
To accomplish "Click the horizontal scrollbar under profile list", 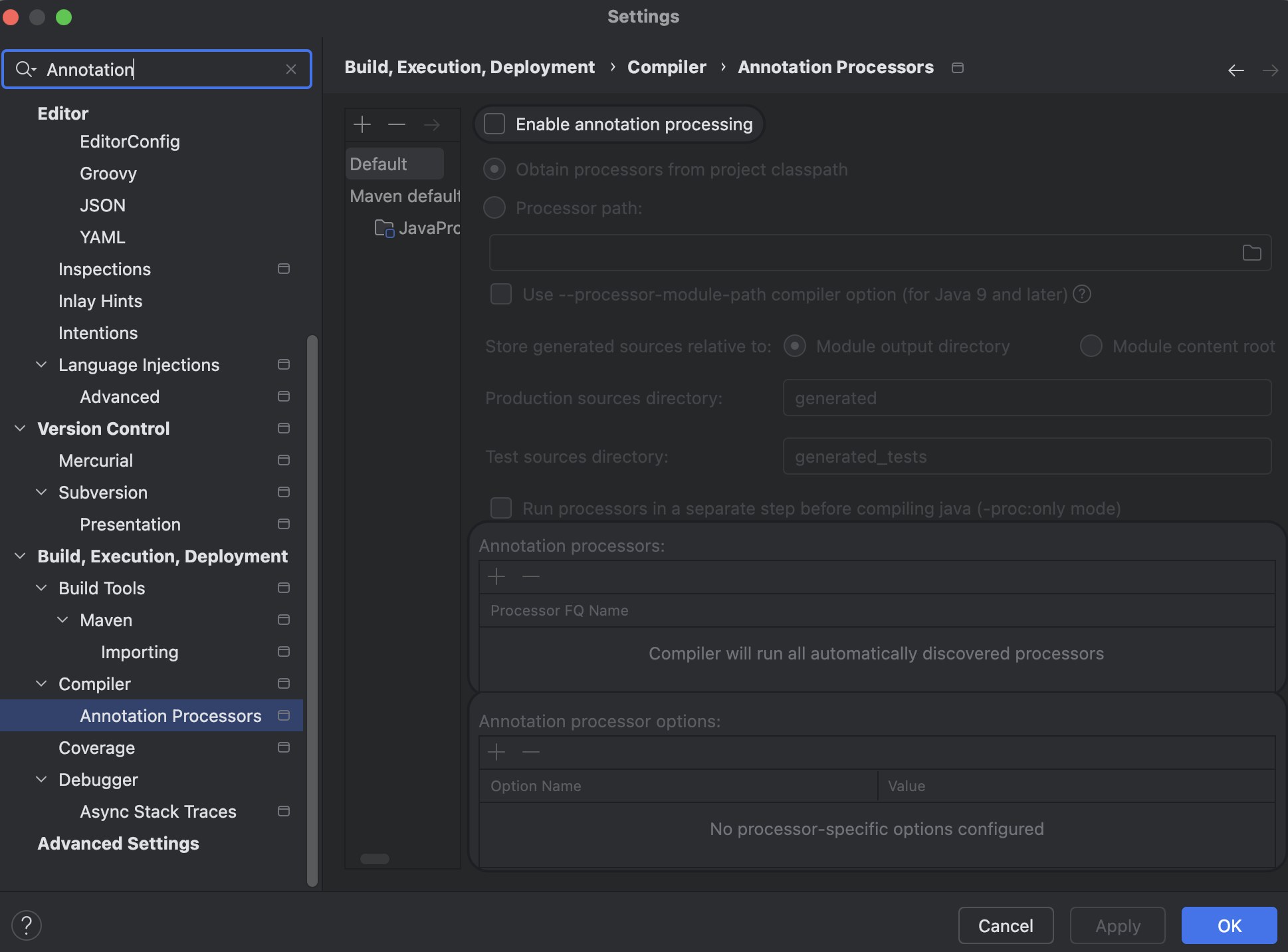I will pos(375,858).
